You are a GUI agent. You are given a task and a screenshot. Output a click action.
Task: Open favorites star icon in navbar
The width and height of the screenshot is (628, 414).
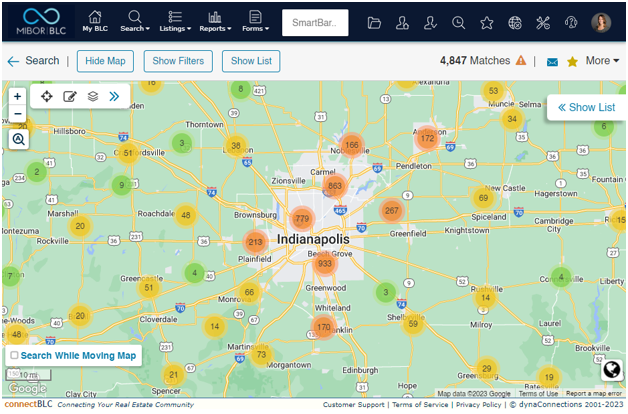(x=487, y=23)
